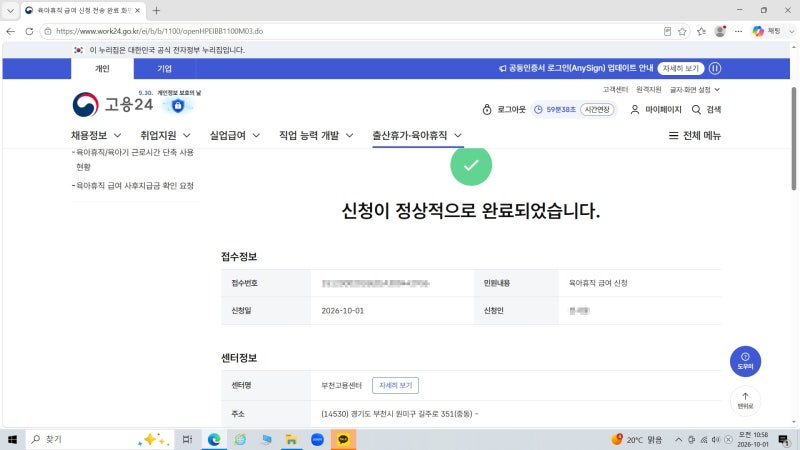Go back using the browser back arrow

(x=10, y=31)
